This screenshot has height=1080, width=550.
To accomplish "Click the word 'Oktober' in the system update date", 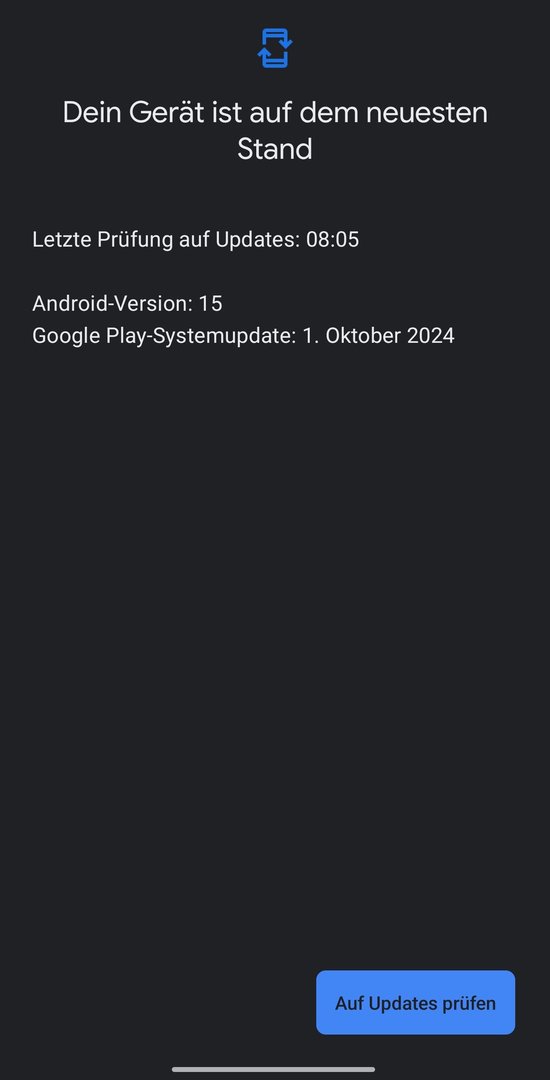I will (359, 335).
